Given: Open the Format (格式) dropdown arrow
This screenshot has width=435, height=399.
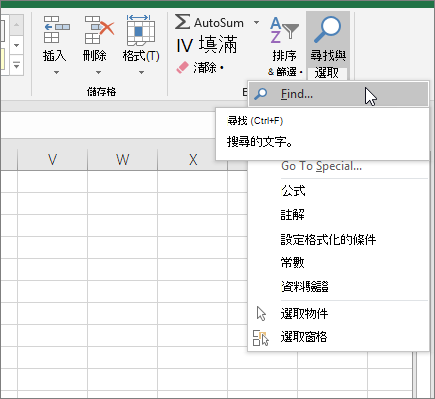Looking at the screenshot, I should click(141, 72).
